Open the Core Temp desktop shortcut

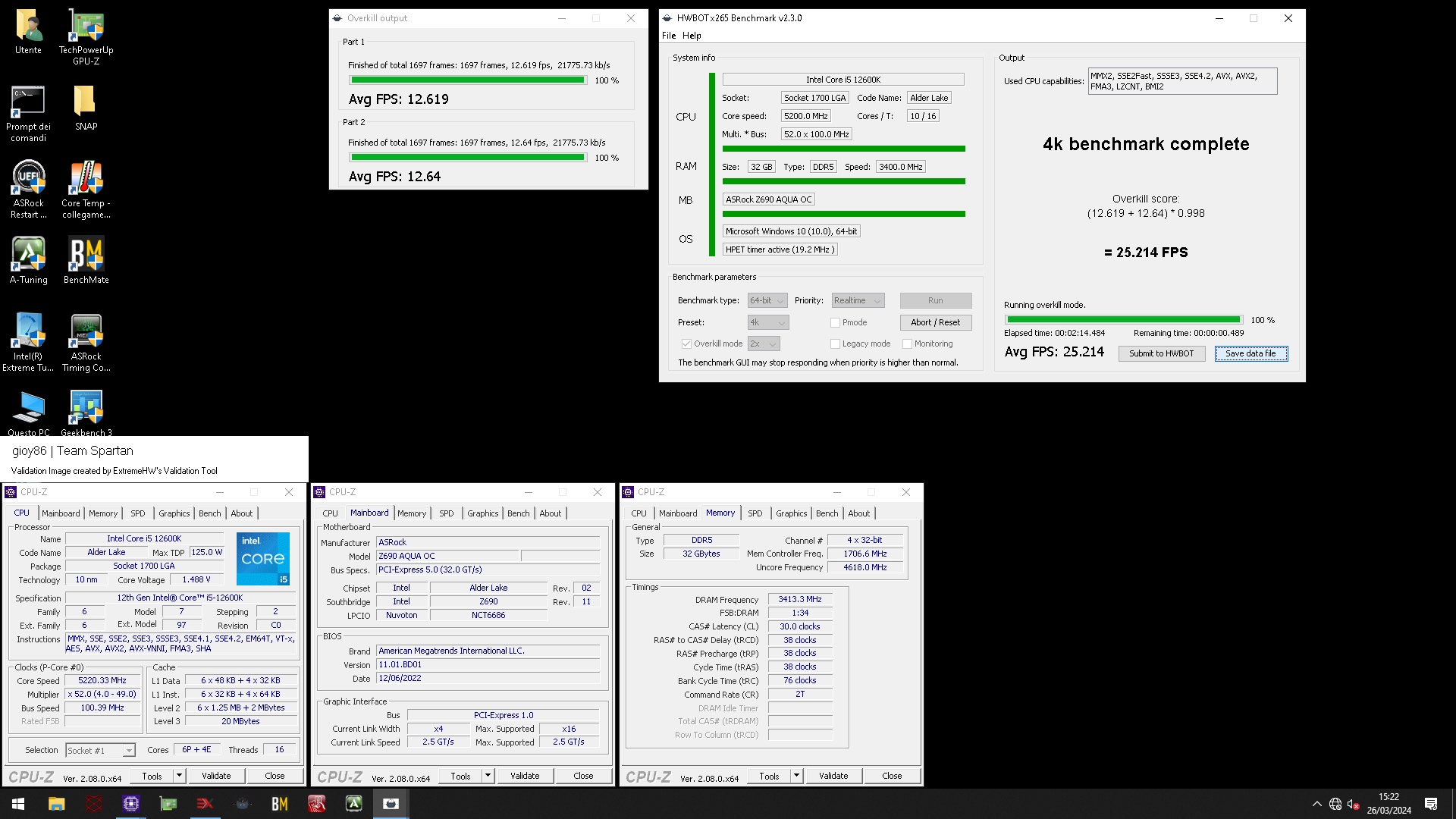tap(86, 190)
